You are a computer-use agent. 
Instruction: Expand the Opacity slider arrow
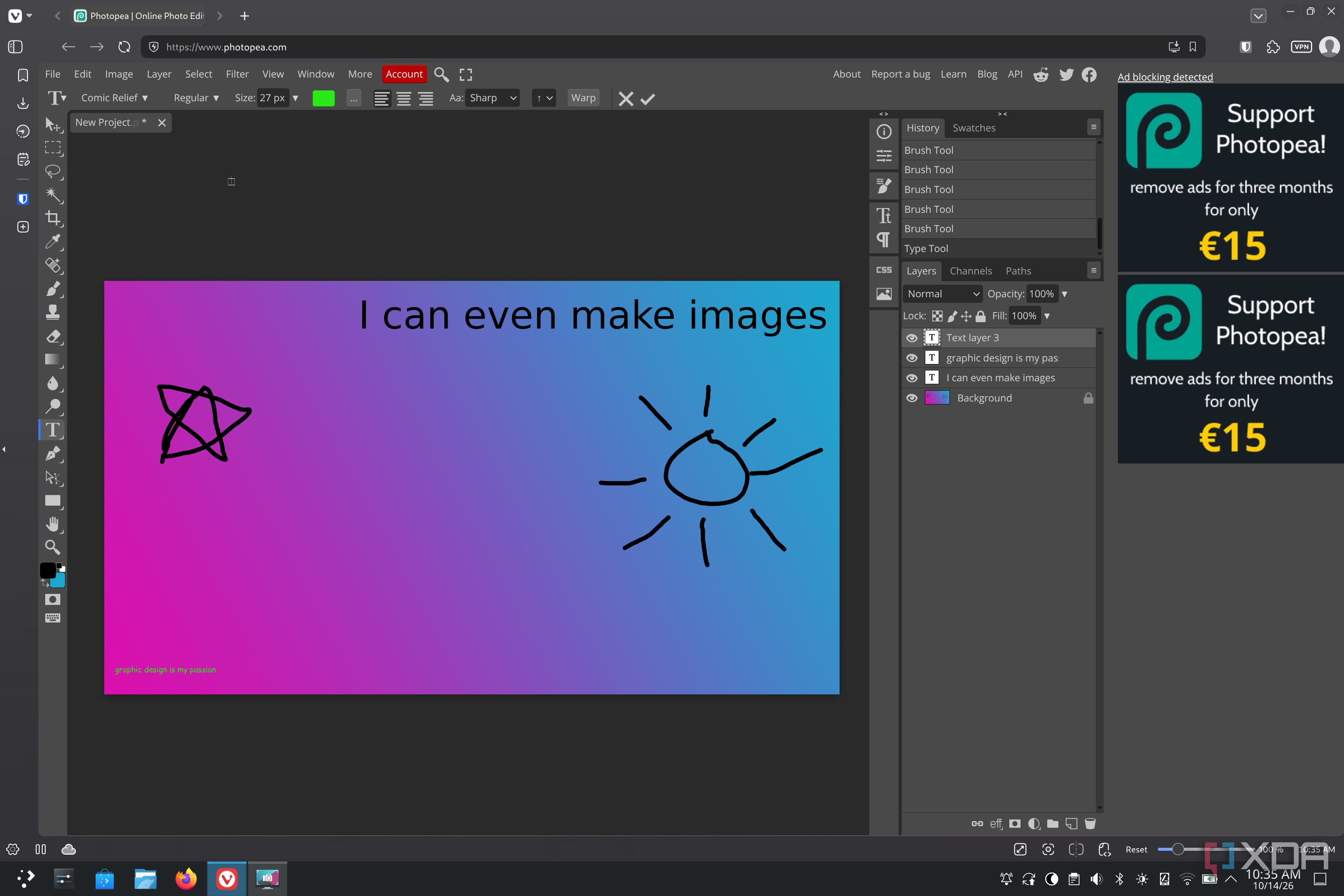(1064, 294)
